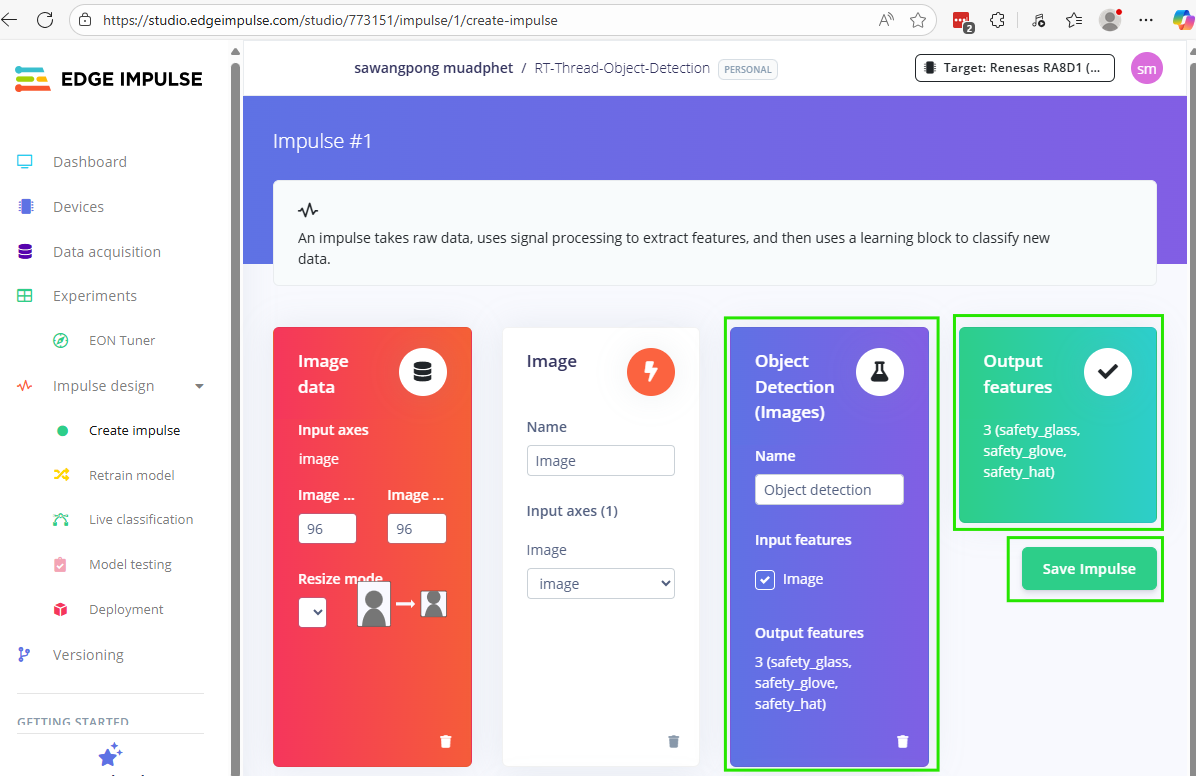Click the image width input showing 96

click(327, 529)
